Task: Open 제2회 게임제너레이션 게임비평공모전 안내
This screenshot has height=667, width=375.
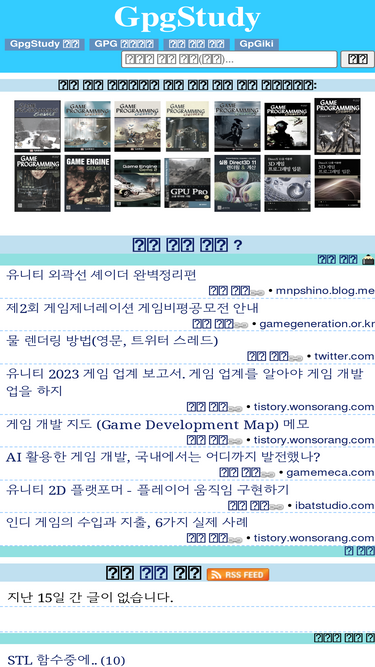Action: tap(132, 308)
